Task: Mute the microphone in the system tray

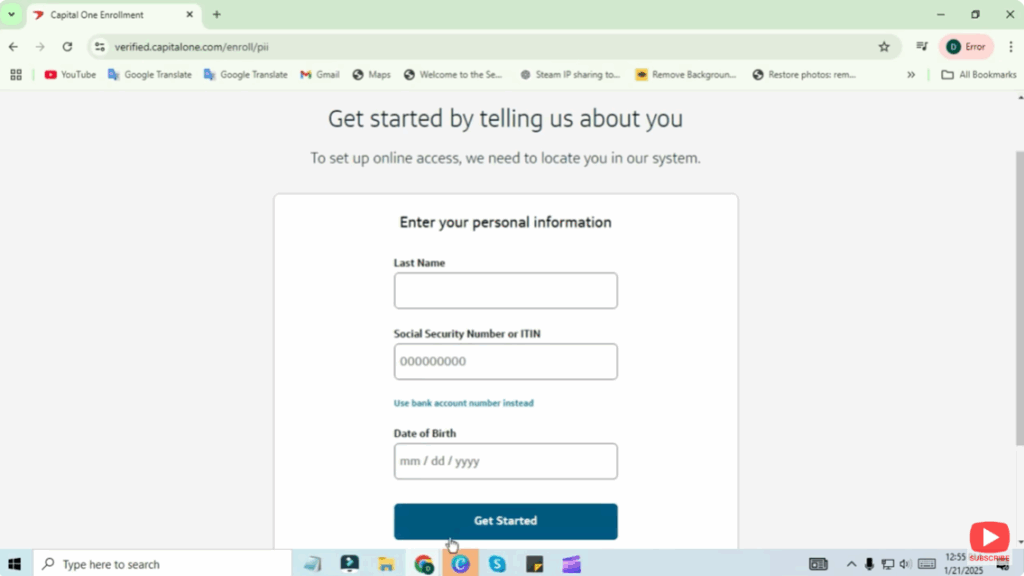Action: coord(869,563)
